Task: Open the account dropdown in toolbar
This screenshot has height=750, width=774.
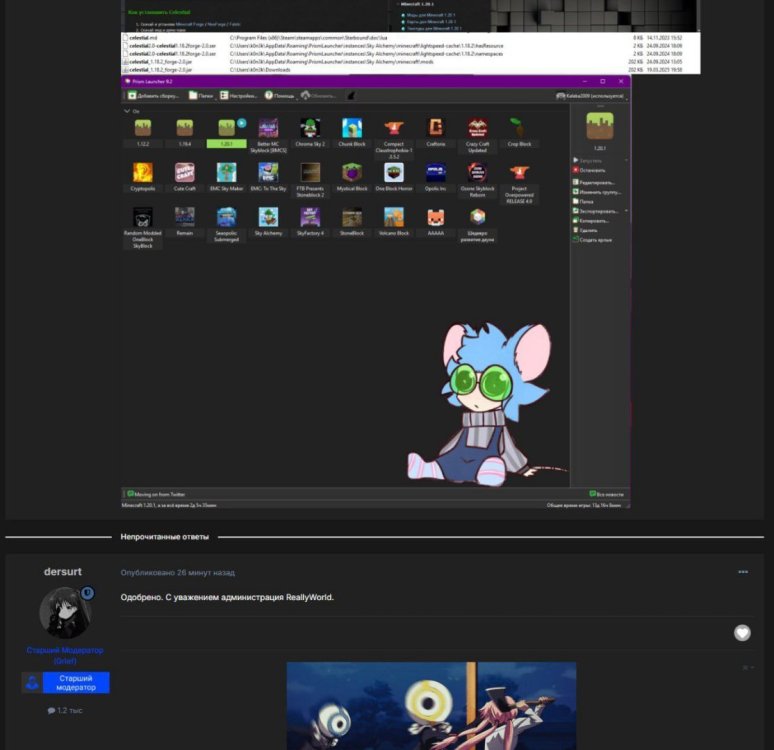Action: click(591, 96)
